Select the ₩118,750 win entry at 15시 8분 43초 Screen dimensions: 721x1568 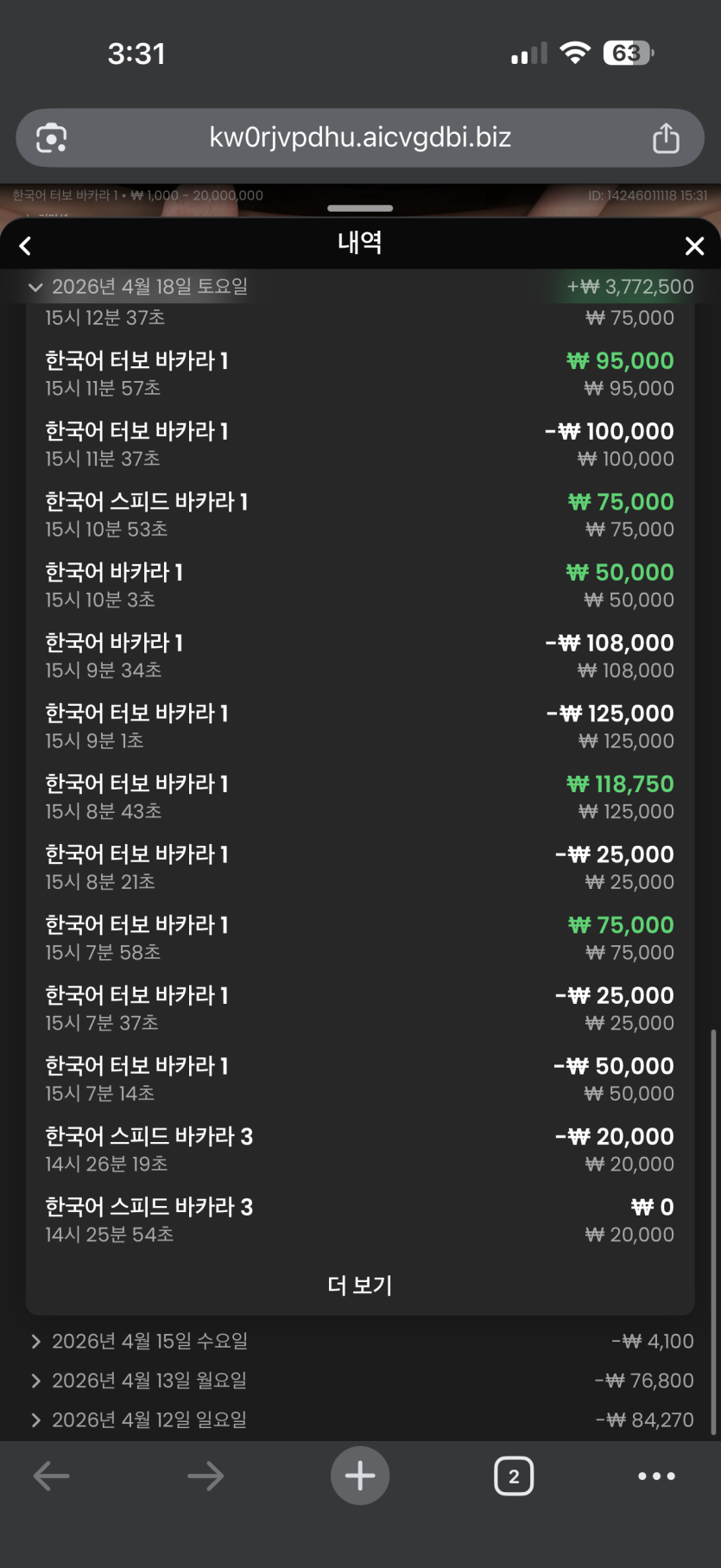360,797
